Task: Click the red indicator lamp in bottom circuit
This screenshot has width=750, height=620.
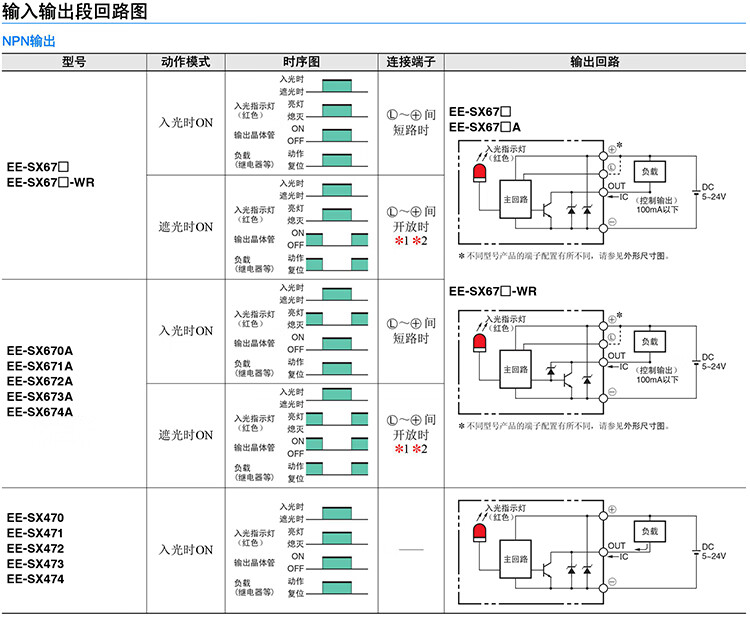Action: (479, 532)
